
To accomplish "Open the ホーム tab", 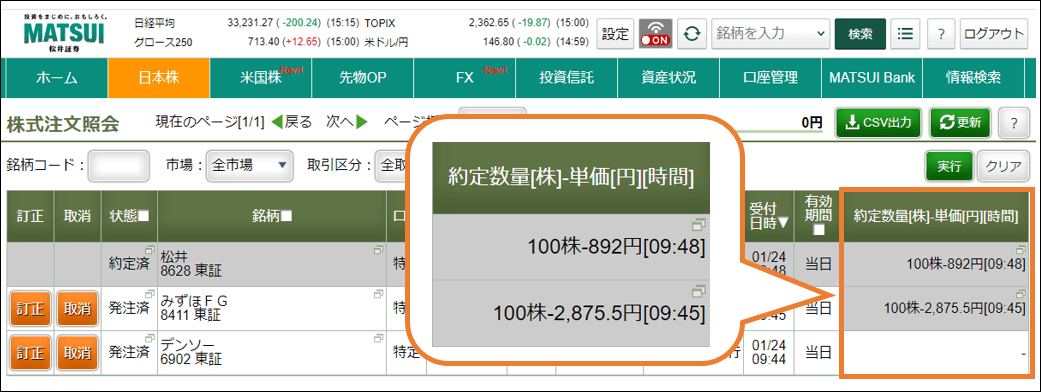I will click(x=56, y=77).
